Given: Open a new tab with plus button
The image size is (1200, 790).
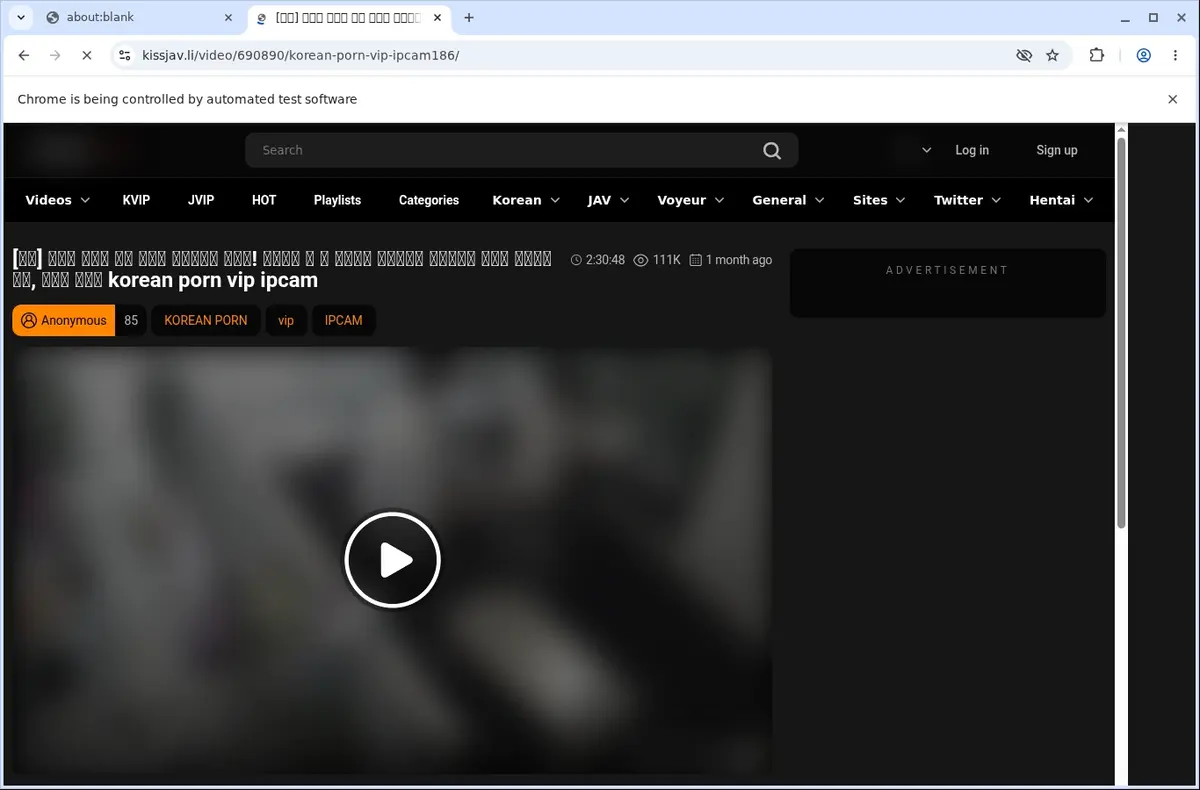Looking at the screenshot, I should [469, 17].
